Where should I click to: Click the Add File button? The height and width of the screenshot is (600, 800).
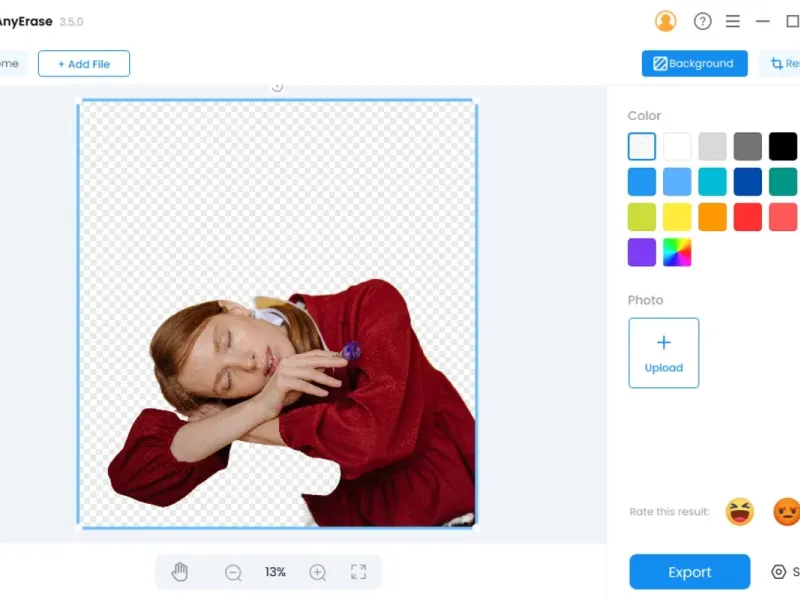point(84,64)
